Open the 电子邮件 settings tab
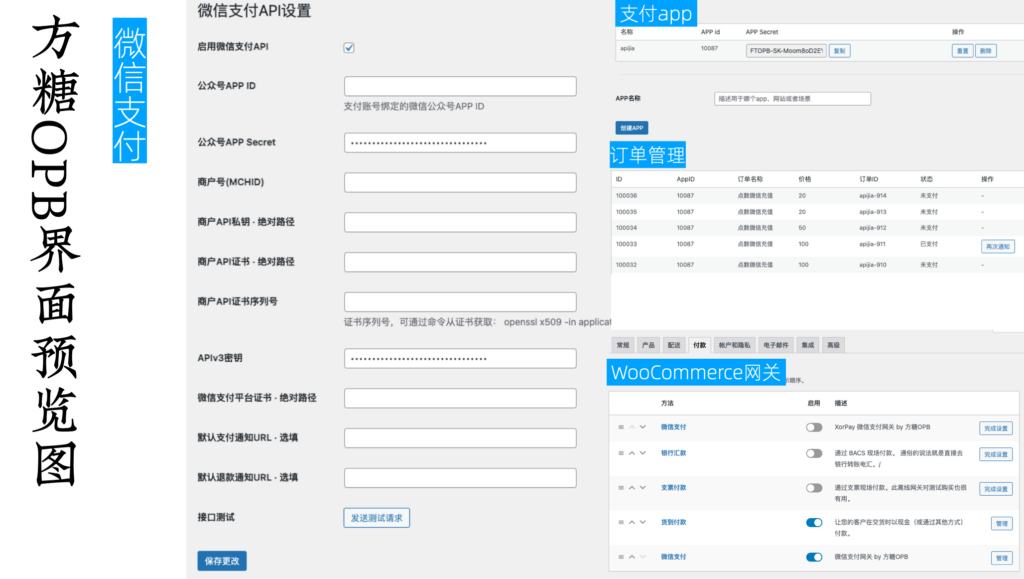This screenshot has height=579, width=1024. click(x=775, y=345)
